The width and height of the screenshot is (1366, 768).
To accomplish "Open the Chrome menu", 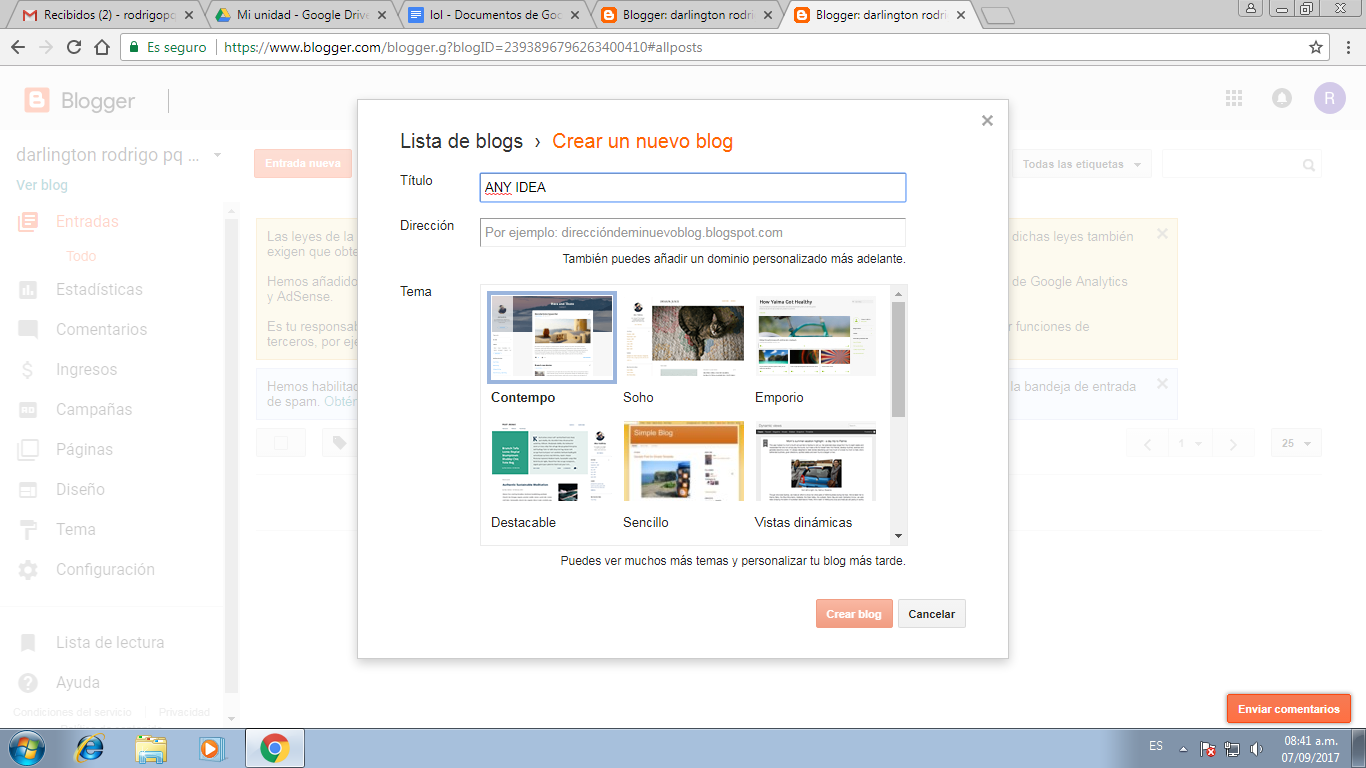I will pyautogui.click(x=1349, y=47).
